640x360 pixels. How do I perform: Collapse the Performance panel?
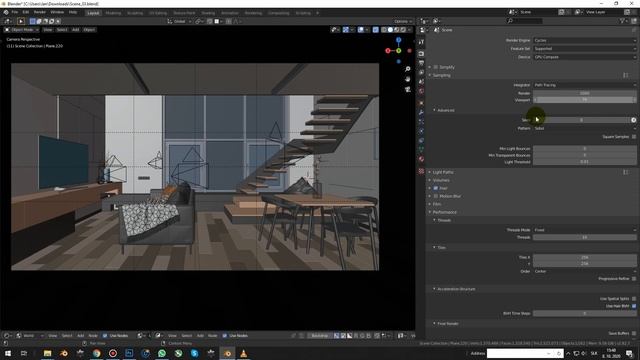pyautogui.click(x=444, y=212)
